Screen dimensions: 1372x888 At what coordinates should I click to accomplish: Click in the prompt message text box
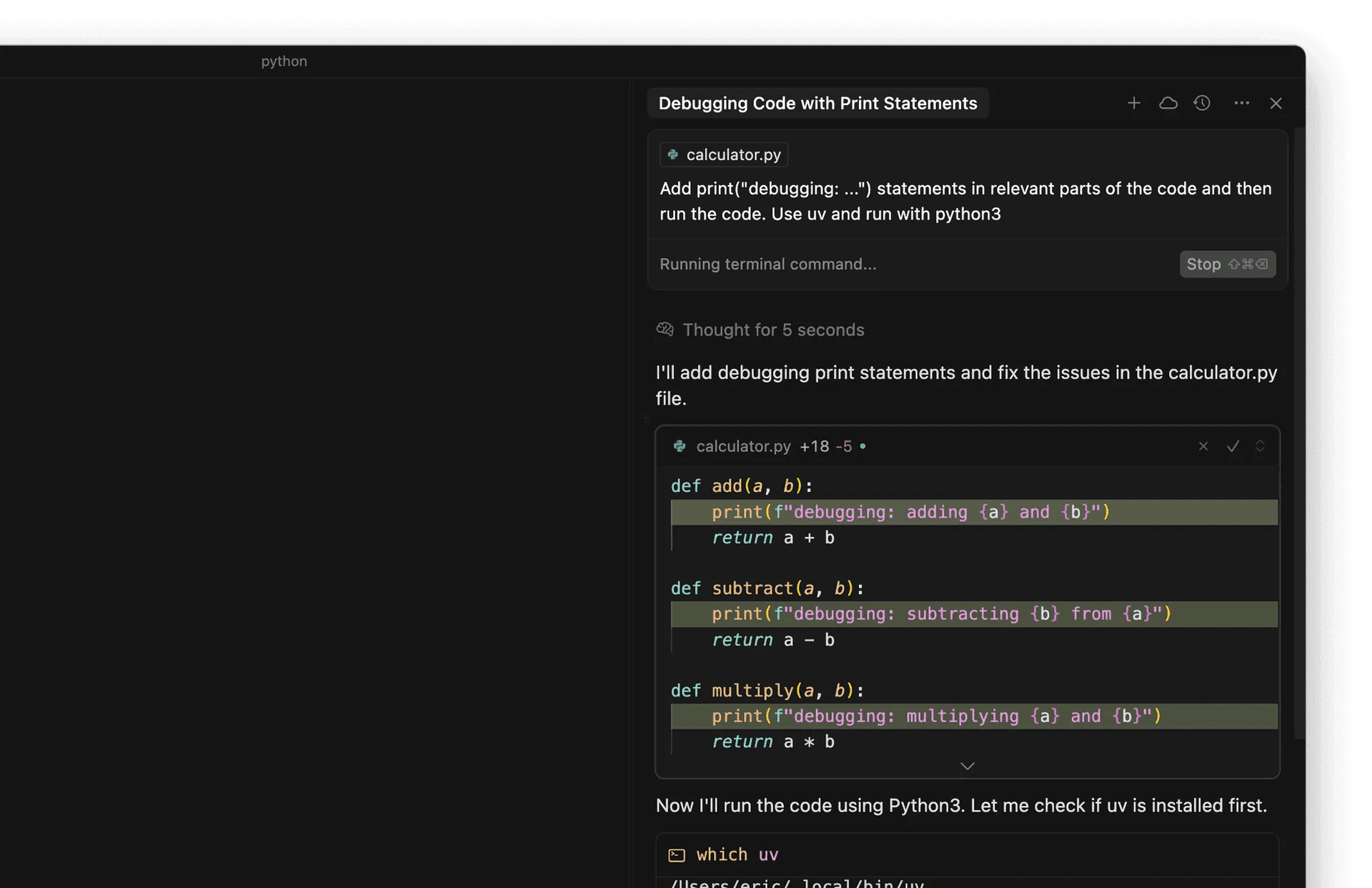tap(966, 201)
